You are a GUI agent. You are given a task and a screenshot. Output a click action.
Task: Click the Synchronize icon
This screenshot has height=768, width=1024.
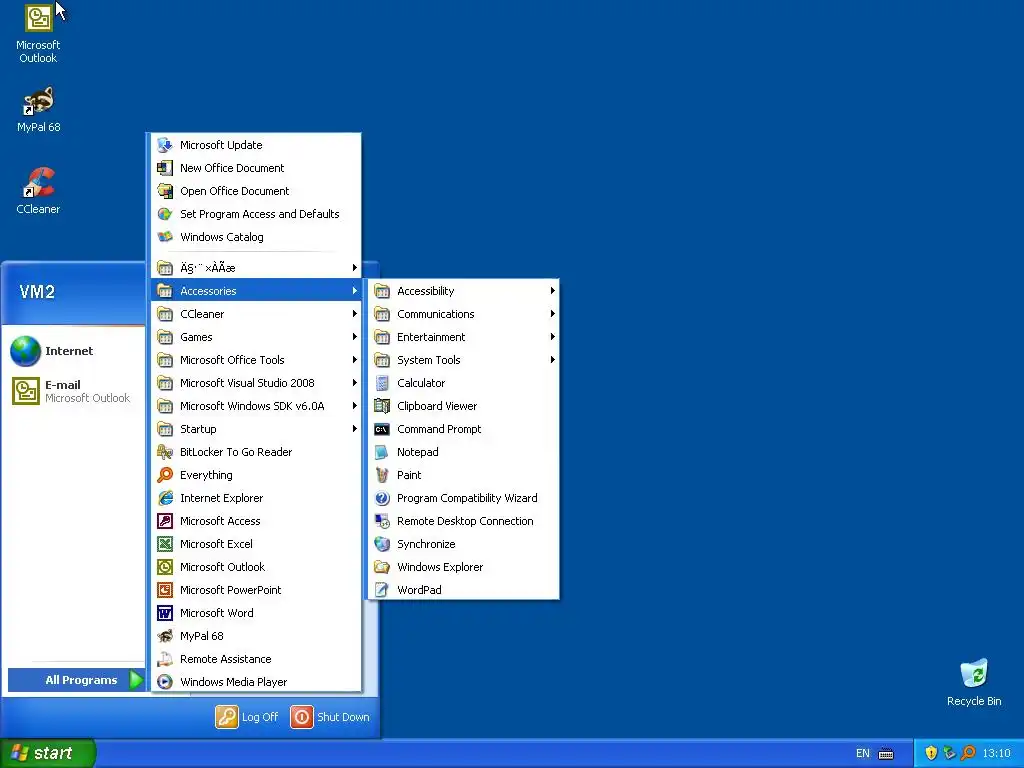382,544
